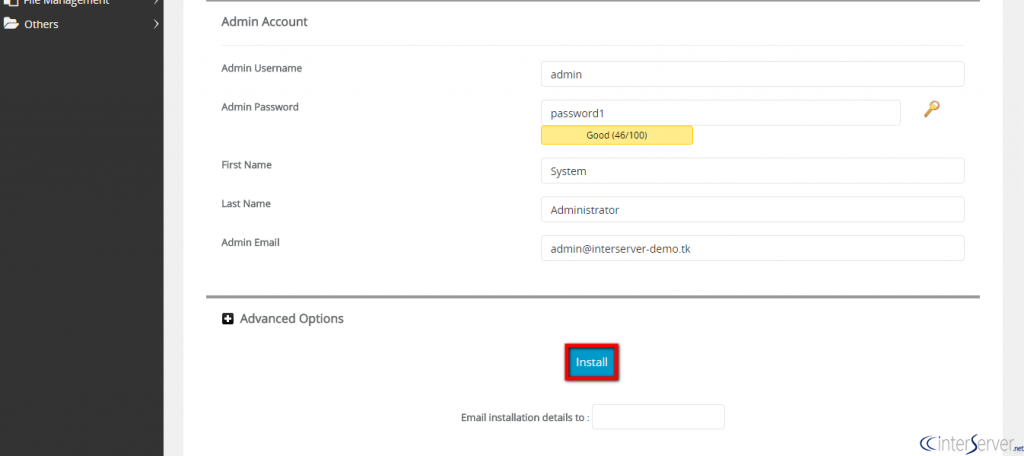Image resolution: width=1024 pixels, height=456 pixels.
Task: Expand Advanced Options plus icon
Action: pyautogui.click(x=227, y=319)
